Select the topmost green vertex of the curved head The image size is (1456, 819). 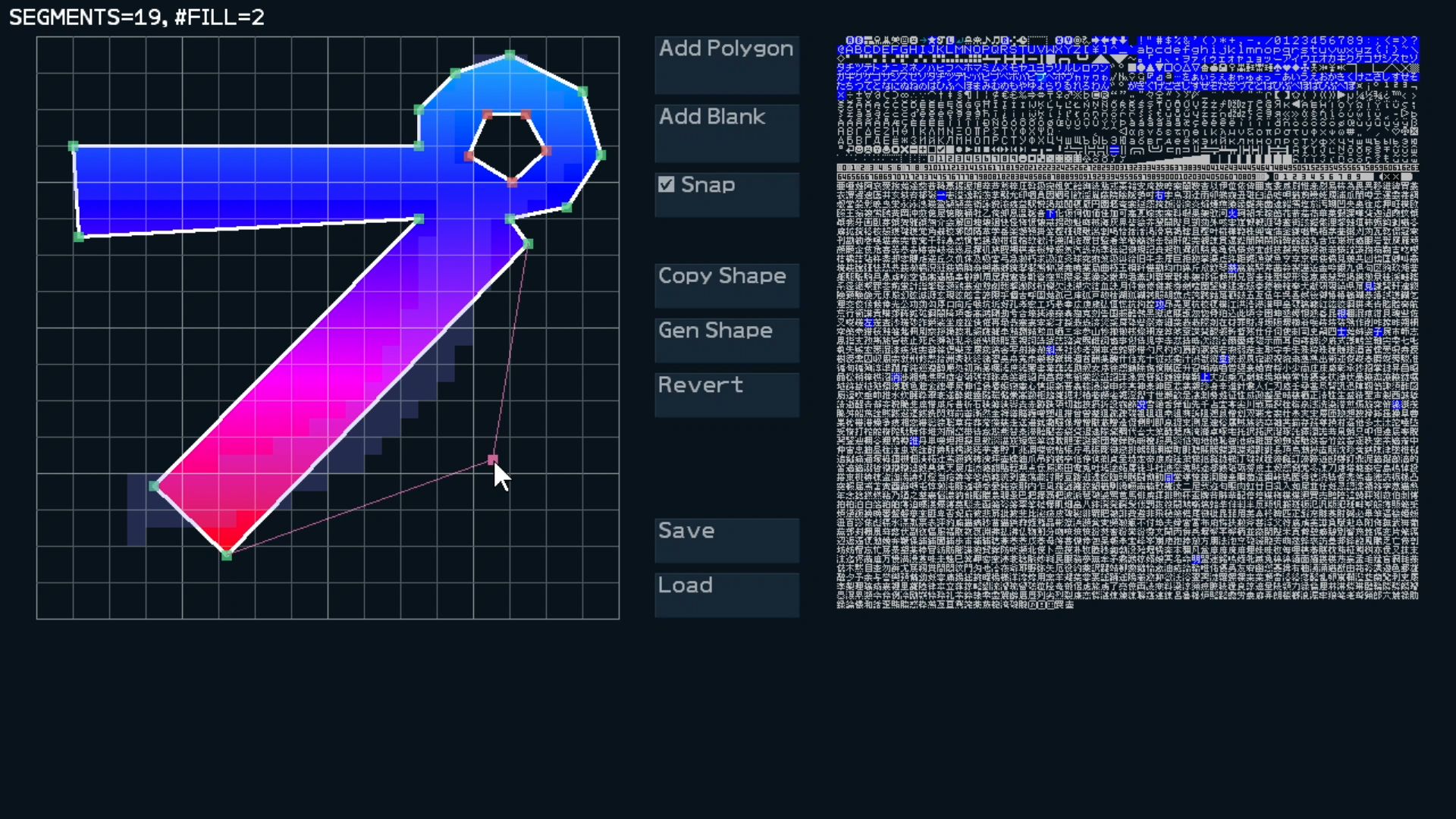[x=510, y=55]
